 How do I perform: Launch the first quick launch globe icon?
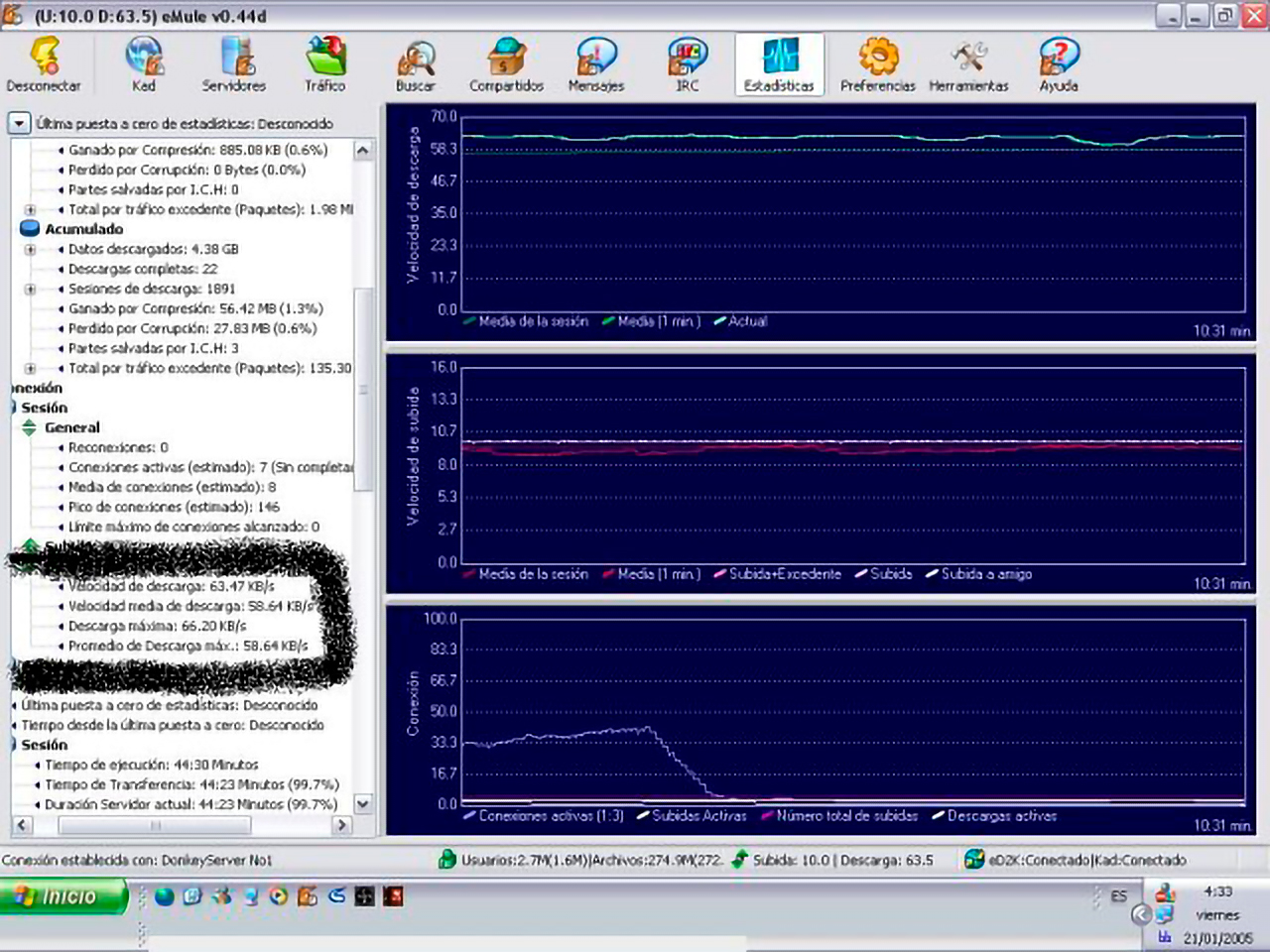pos(165,896)
